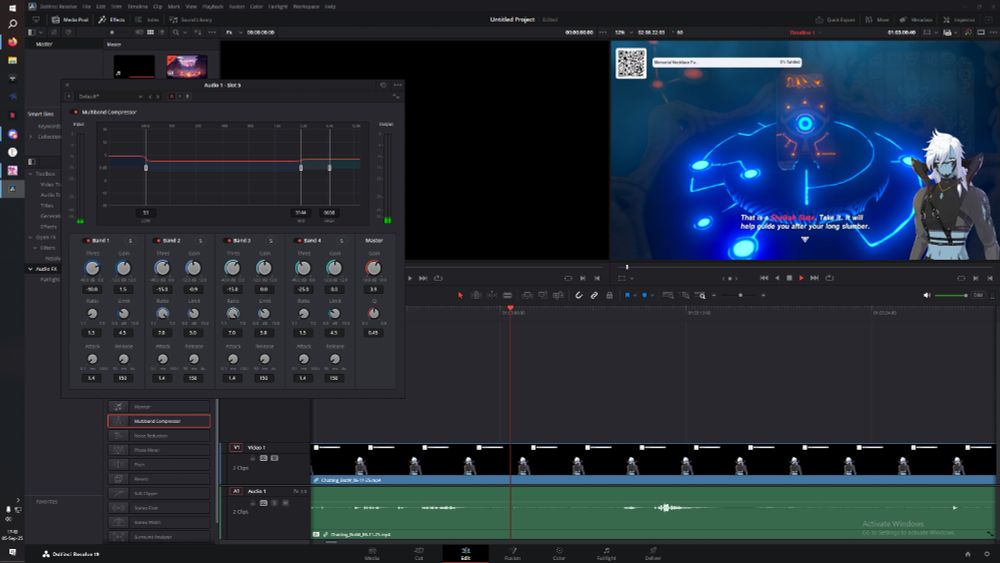Open the marker color dropdown arrow
The width and height of the screenshot is (1000, 563).
click(651, 295)
